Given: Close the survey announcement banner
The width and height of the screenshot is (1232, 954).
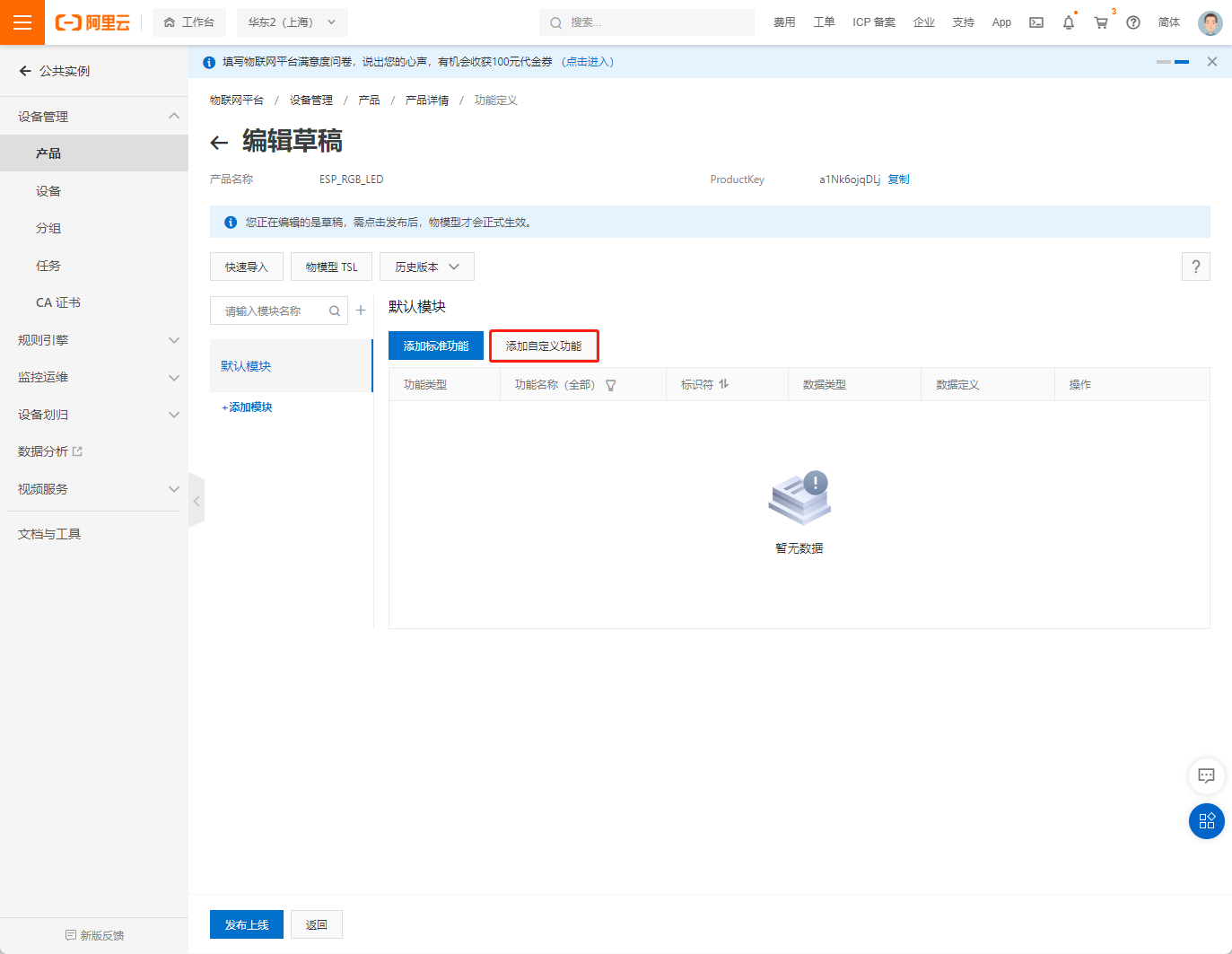Looking at the screenshot, I should pos(1212,62).
